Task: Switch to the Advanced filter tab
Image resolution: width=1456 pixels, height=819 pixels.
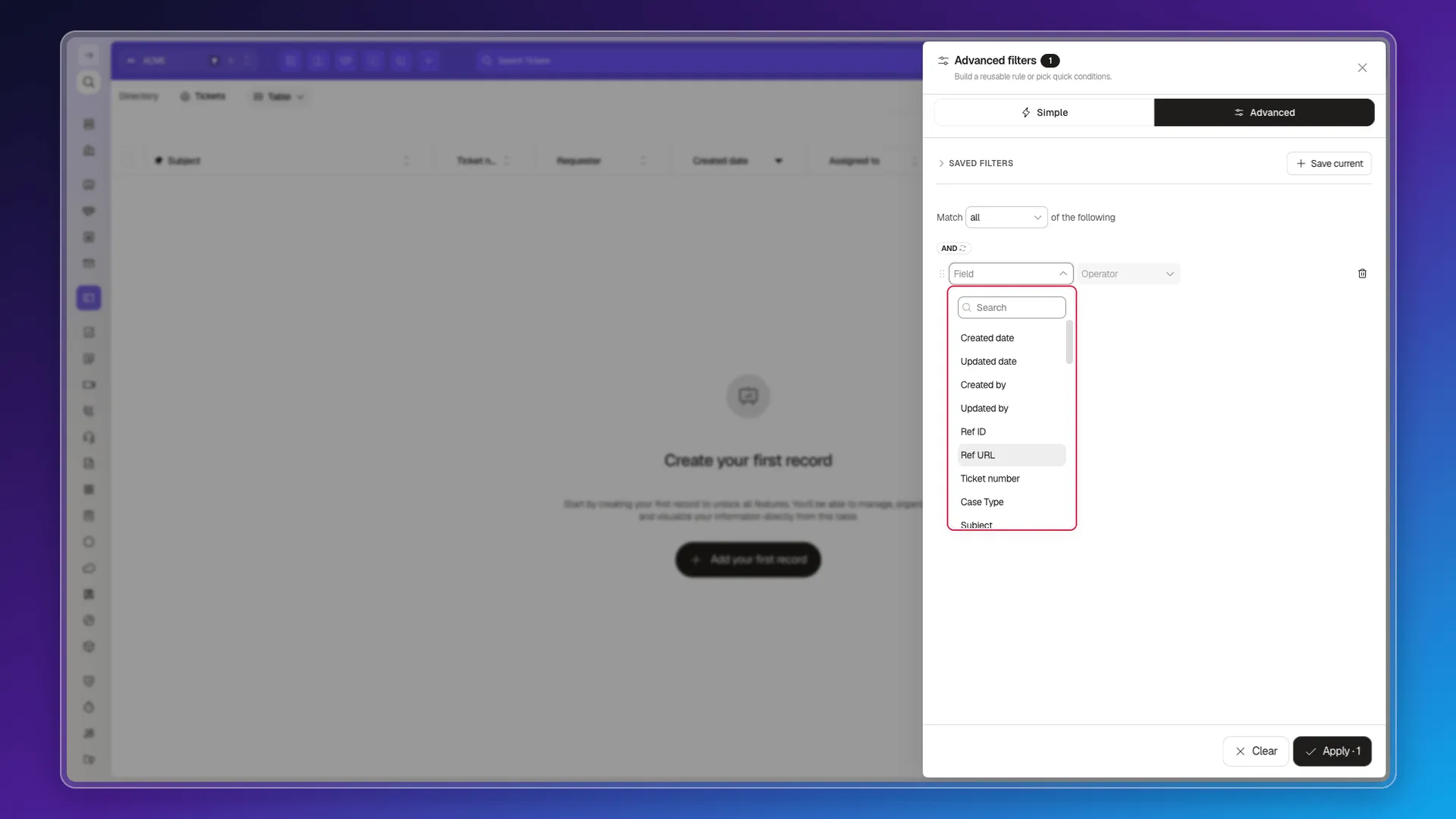Action: pos(1264,112)
